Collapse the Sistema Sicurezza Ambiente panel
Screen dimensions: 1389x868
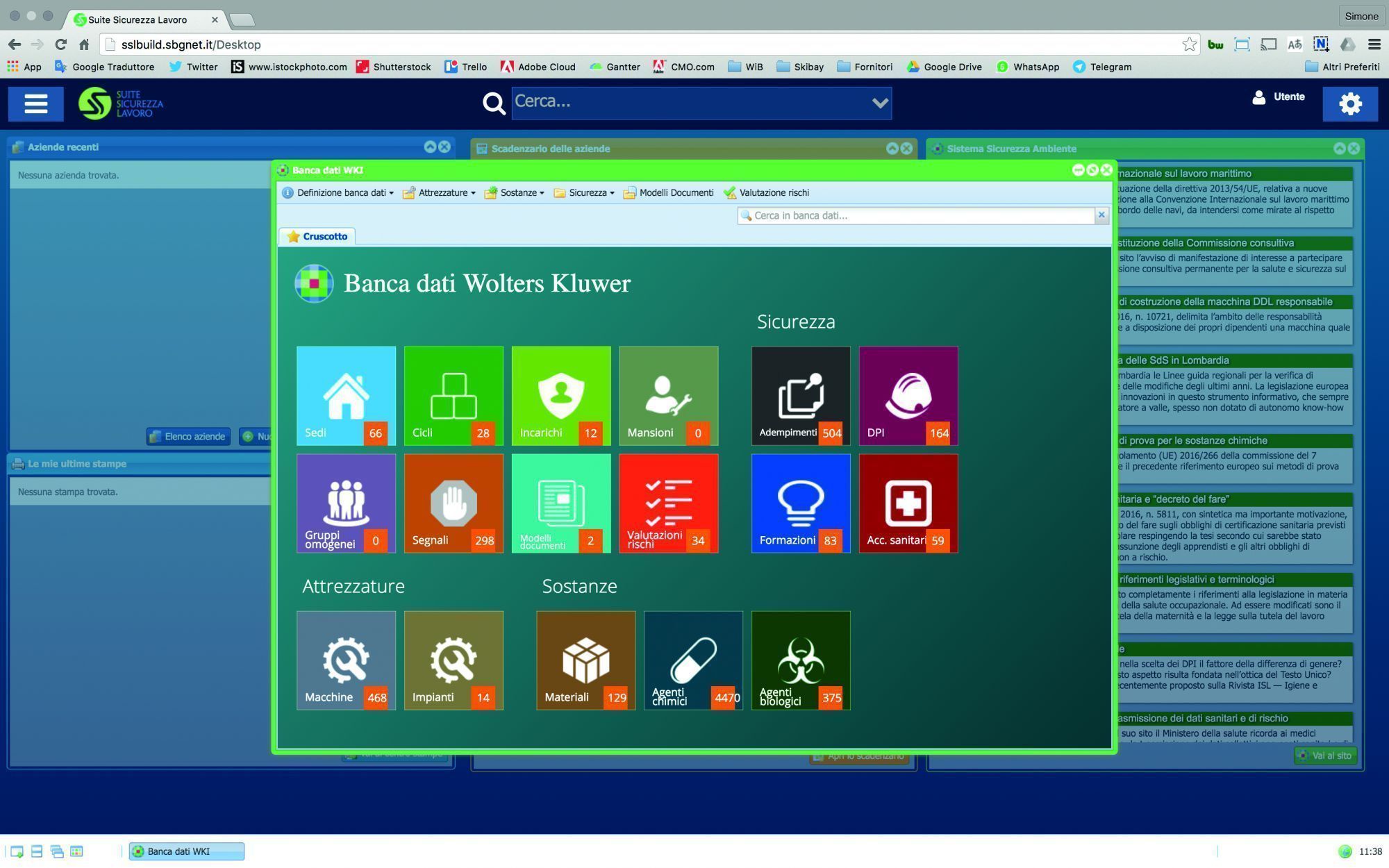coord(1340,148)
